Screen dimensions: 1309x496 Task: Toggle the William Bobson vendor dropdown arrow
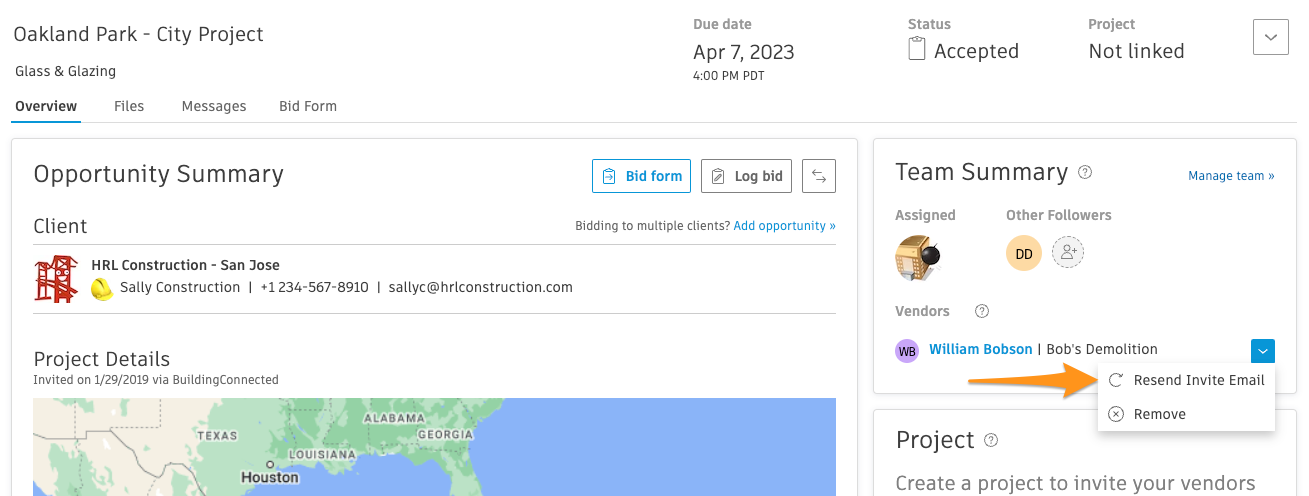pos(1263,351)
